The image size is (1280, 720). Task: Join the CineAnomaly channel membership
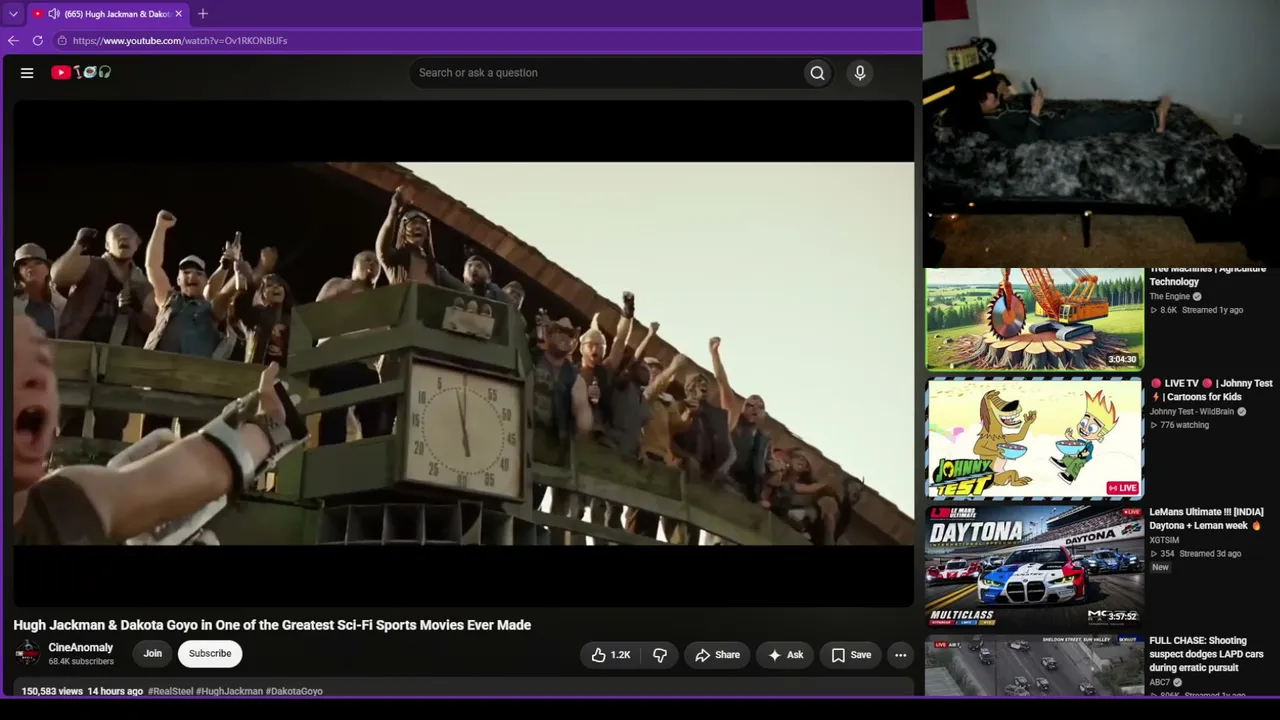pyautogui.click(x=152, y=654)
